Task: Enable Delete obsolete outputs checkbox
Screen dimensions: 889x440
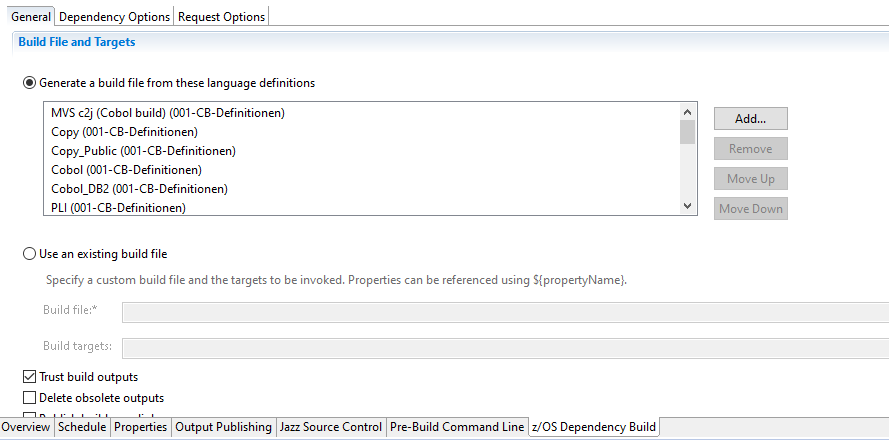Action: tap(29, 398)
